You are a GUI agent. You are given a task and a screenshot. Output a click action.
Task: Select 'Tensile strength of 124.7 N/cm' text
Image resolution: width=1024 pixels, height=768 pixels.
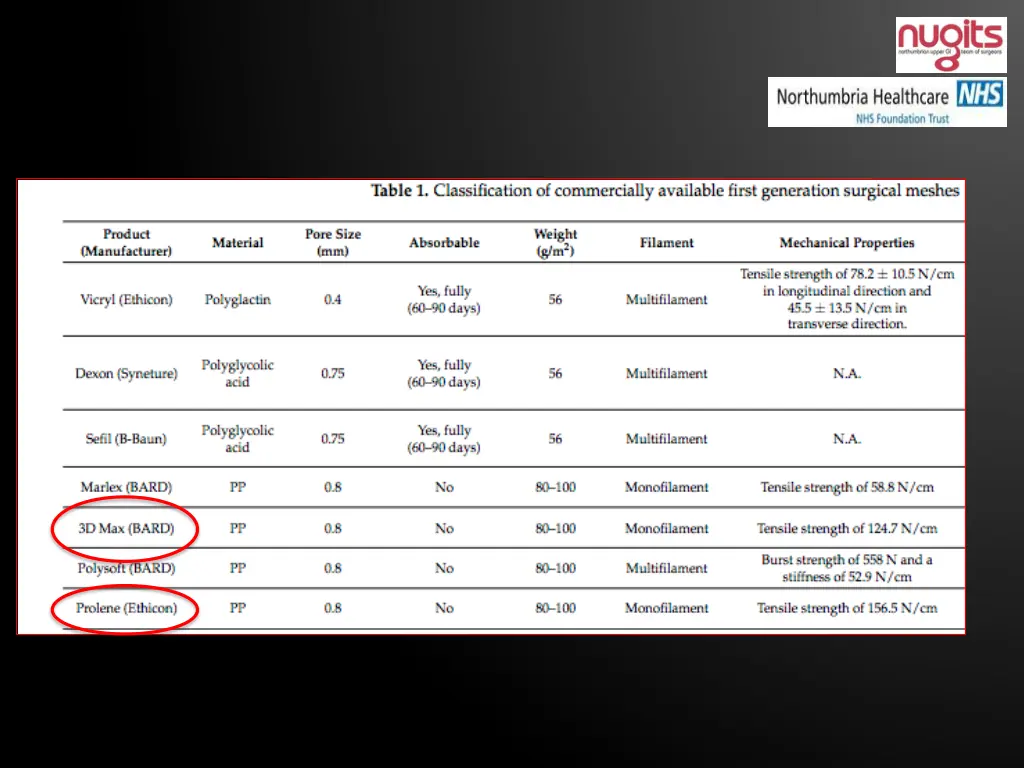(847, 528)
